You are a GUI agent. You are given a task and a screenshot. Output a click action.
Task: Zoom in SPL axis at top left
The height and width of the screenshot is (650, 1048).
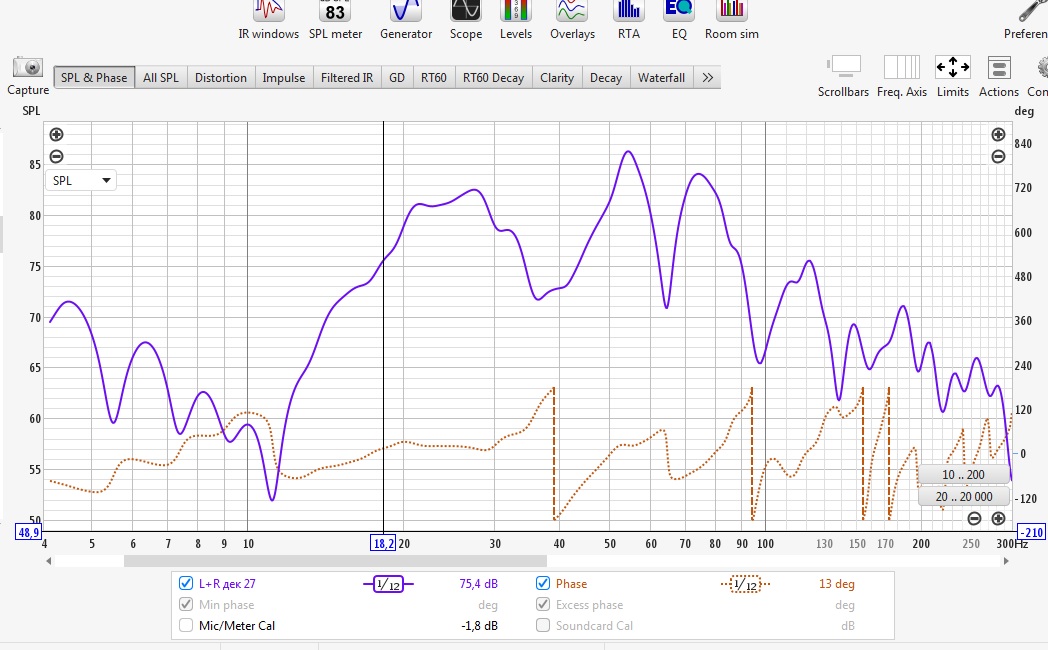tap(56, 134)
